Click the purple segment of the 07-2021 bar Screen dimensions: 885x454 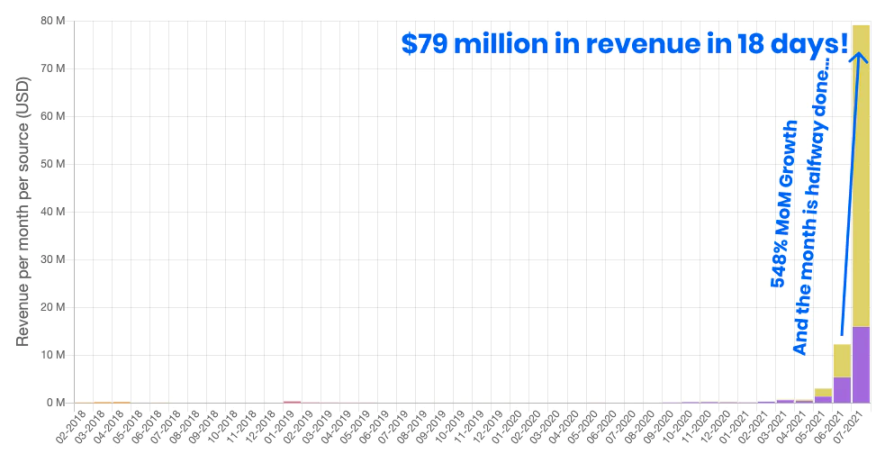tap(861, 365)
